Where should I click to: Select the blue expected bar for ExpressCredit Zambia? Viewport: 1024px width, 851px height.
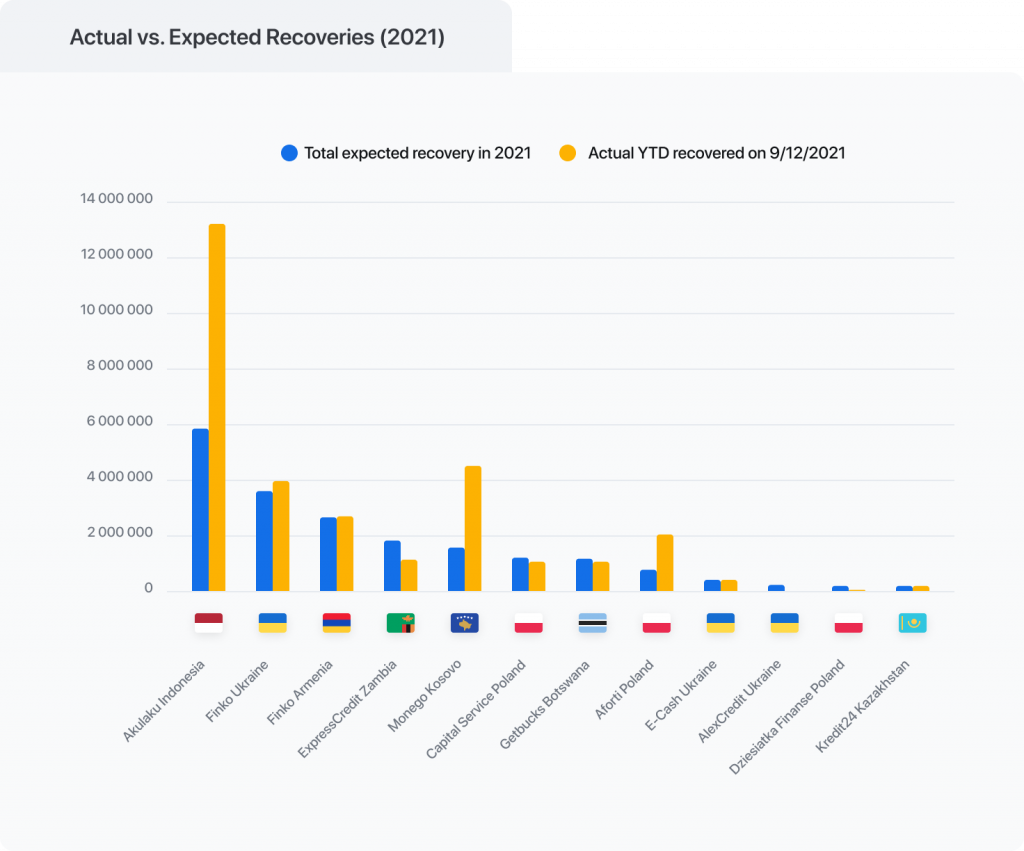tap(392, 566)
